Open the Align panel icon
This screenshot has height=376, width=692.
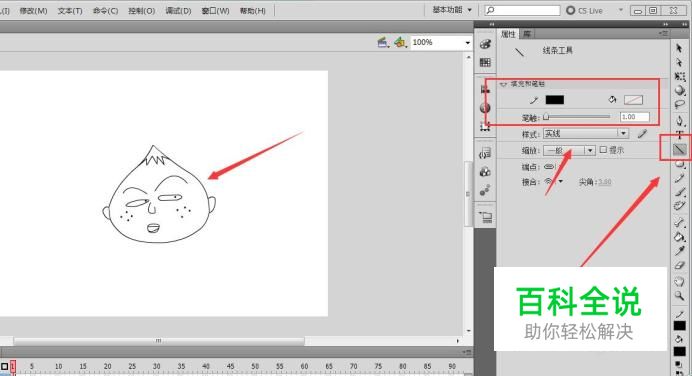coord(485,89)
